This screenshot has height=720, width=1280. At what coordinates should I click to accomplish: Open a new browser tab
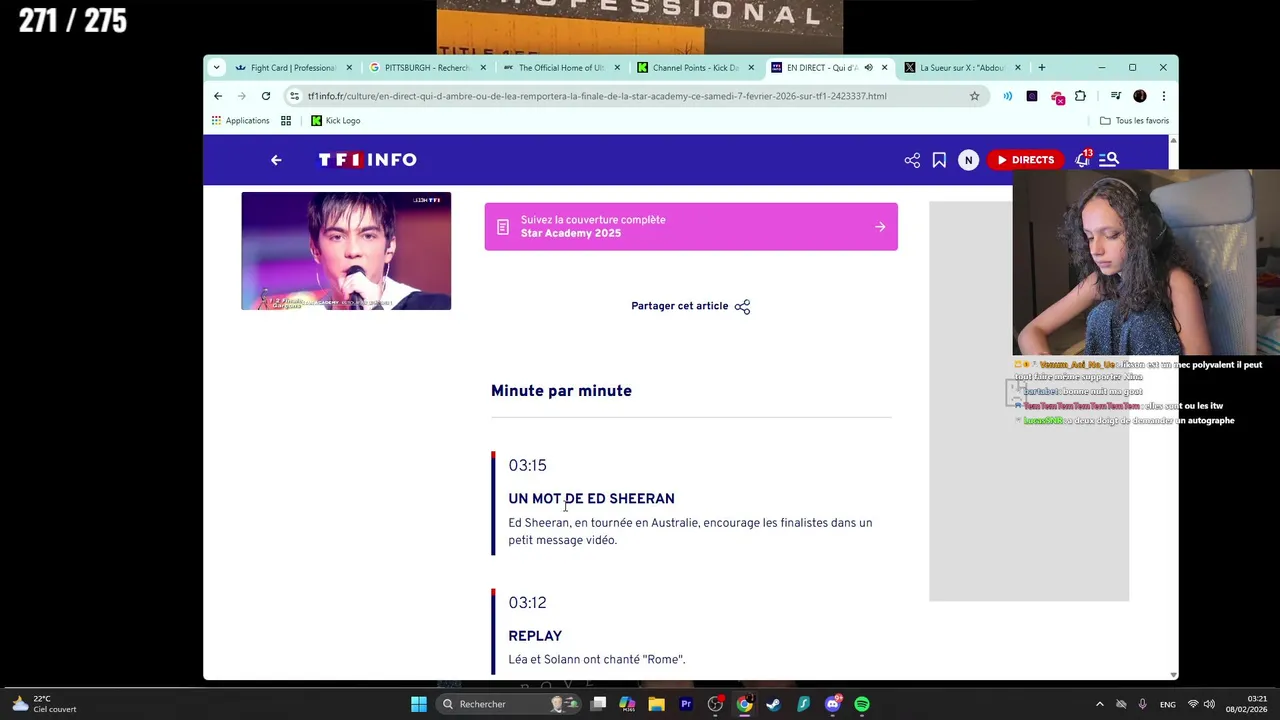tap(1042, 68)
